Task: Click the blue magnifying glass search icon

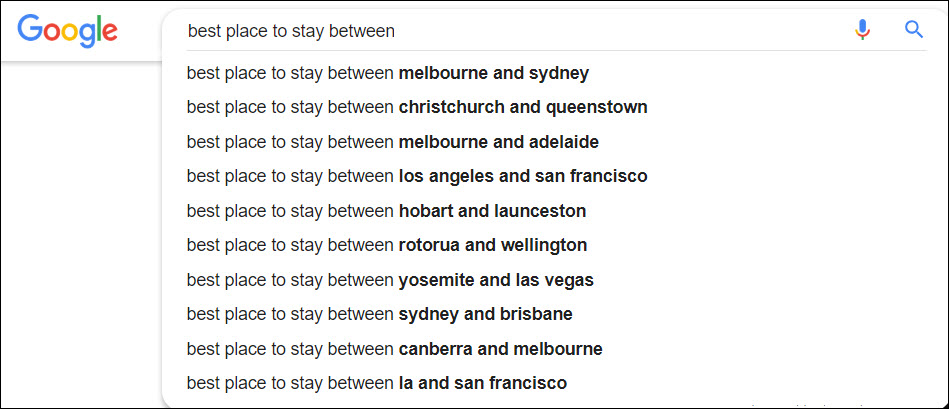Action: point(913,29)
